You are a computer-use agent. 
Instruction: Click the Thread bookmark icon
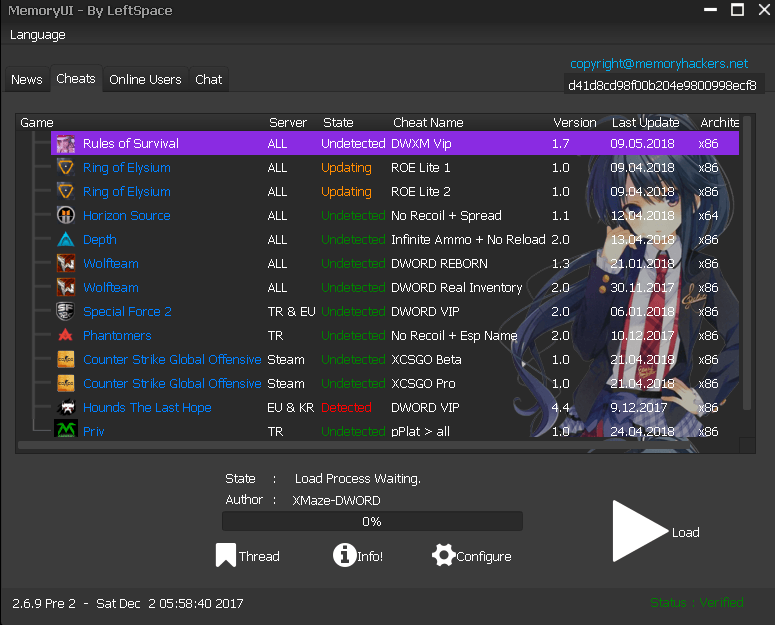(225, 555)
